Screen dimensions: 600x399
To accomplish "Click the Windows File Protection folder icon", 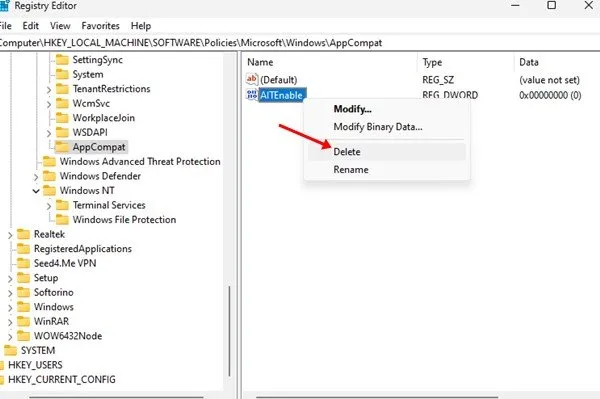I will (x=62, y=220).
